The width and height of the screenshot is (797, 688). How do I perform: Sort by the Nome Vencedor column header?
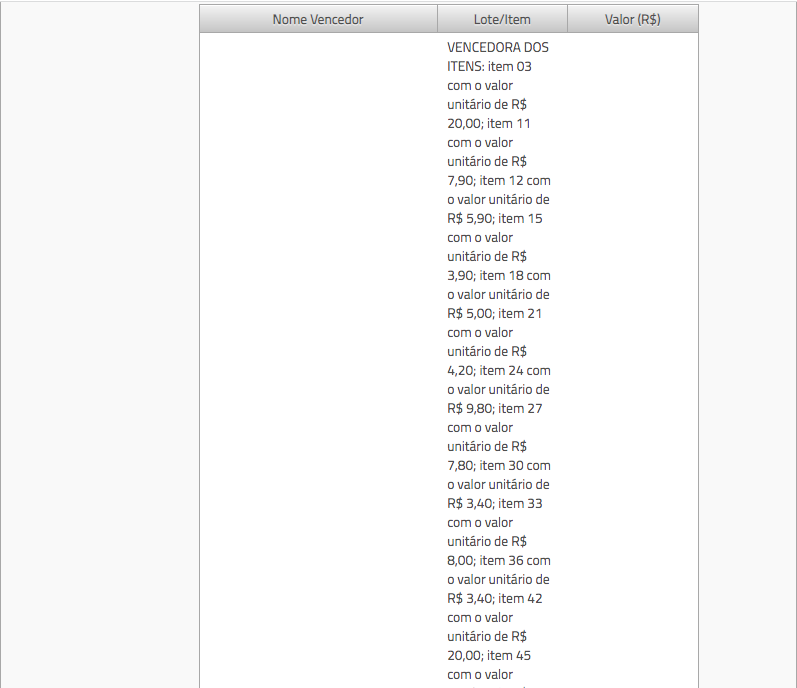(318, 19)
